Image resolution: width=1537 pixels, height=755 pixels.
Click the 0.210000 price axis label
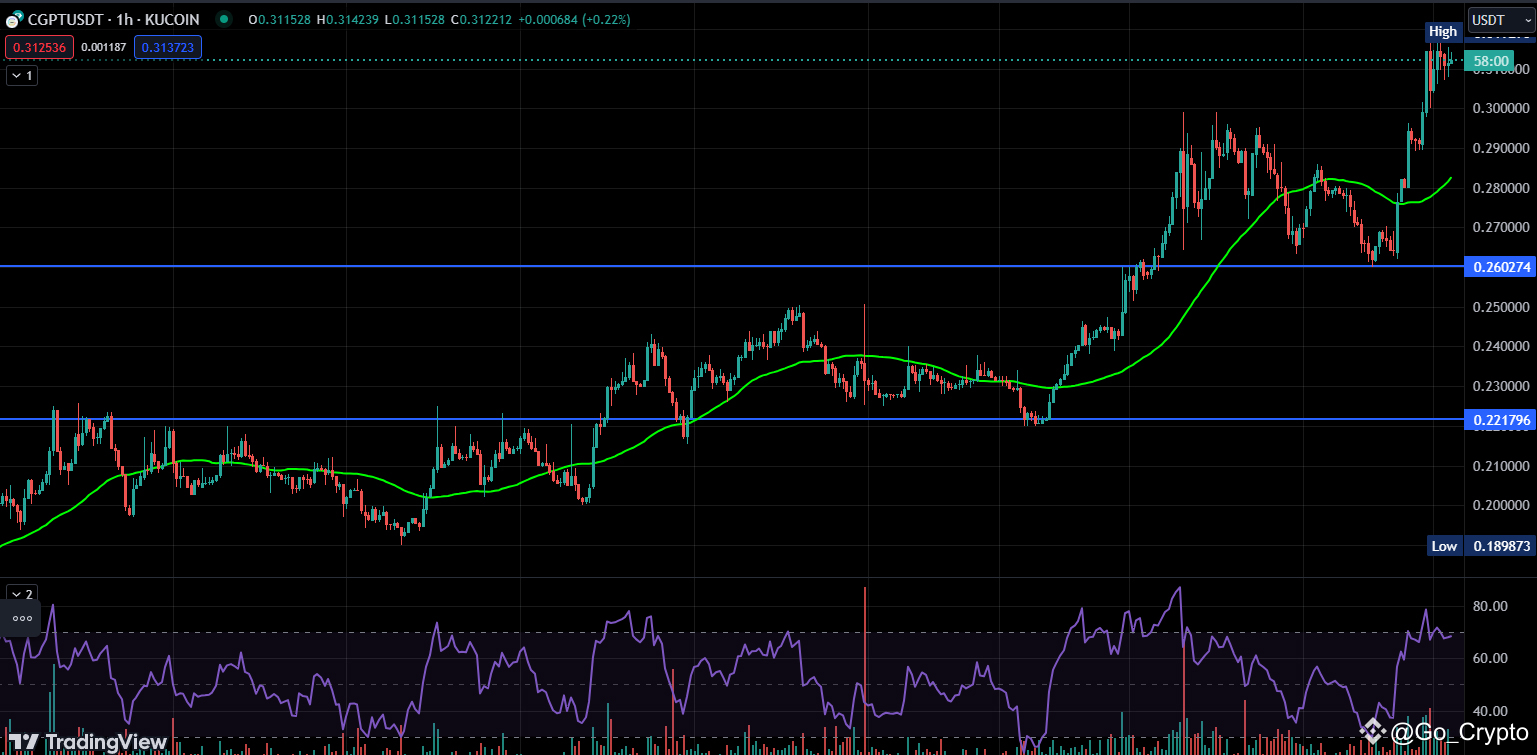click(x=1500, y=466)
